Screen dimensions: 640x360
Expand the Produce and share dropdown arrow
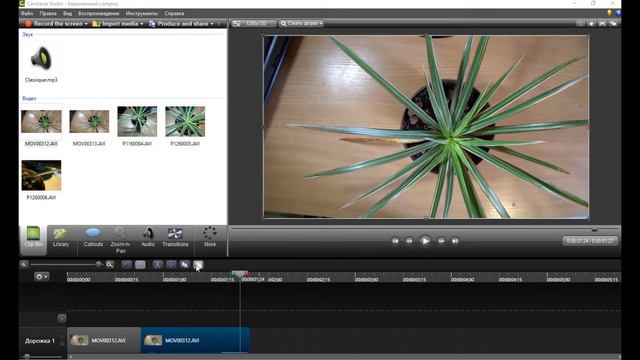[x=211, y=24]
